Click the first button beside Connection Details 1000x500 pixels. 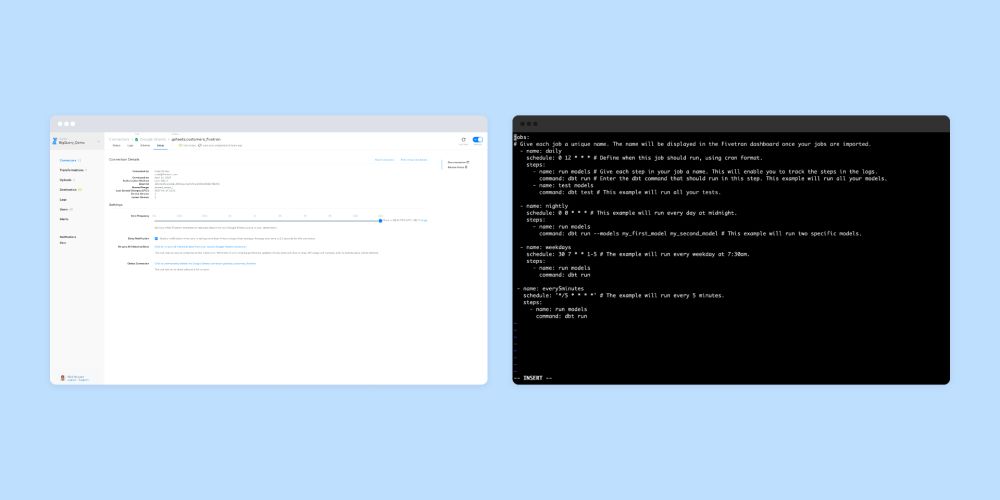point(384,159)
